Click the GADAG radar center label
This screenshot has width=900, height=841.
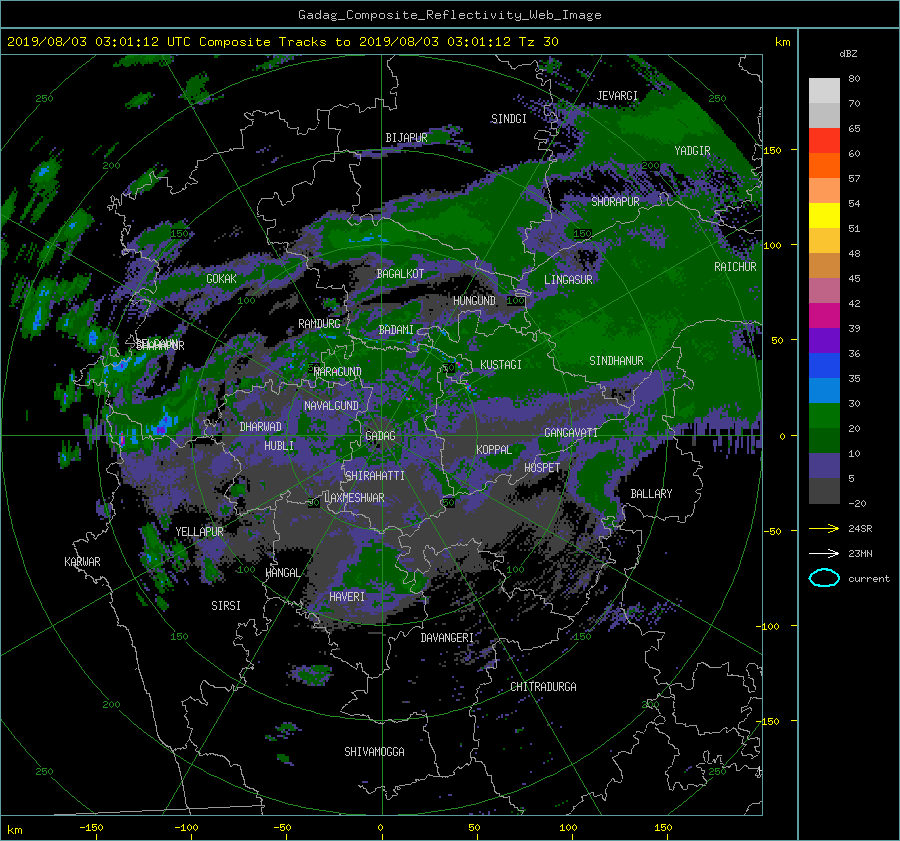pos(380,436)
